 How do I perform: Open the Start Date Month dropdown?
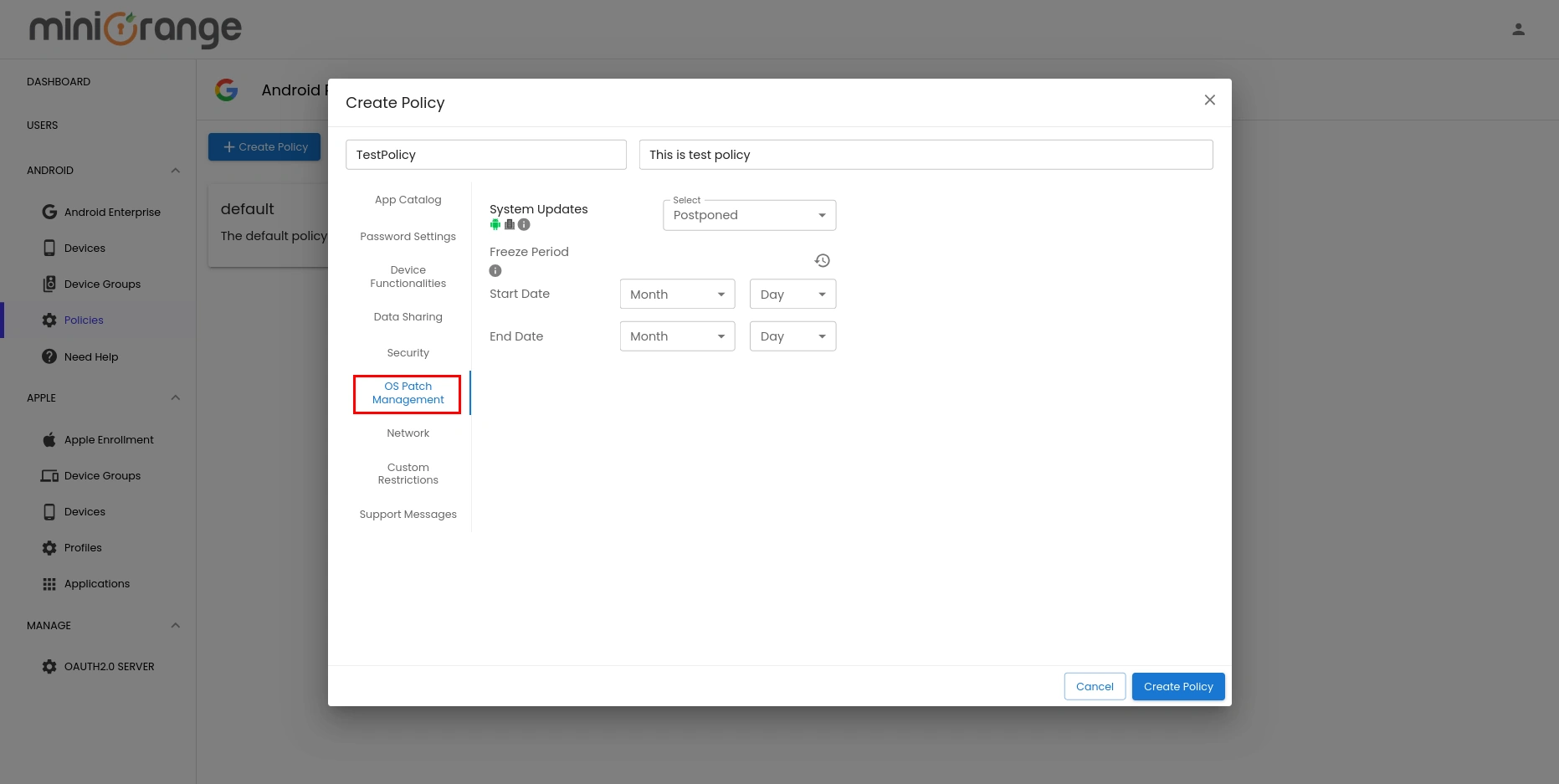(x=676, y=294)
